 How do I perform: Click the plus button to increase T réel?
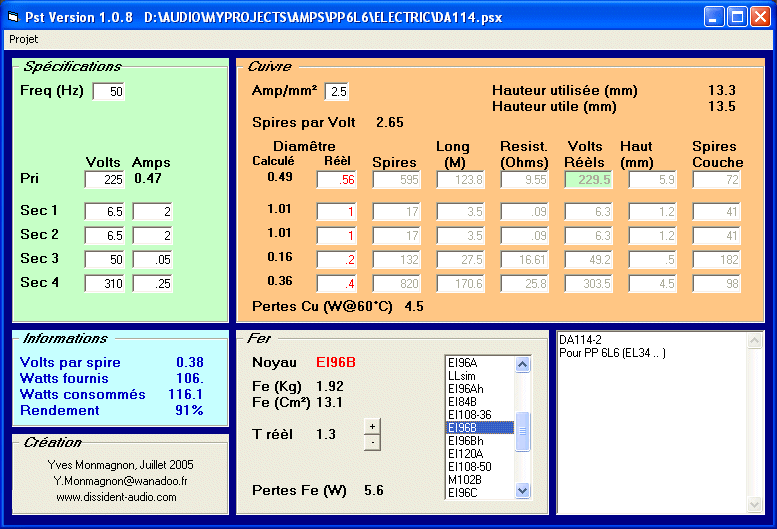point(372,426)
